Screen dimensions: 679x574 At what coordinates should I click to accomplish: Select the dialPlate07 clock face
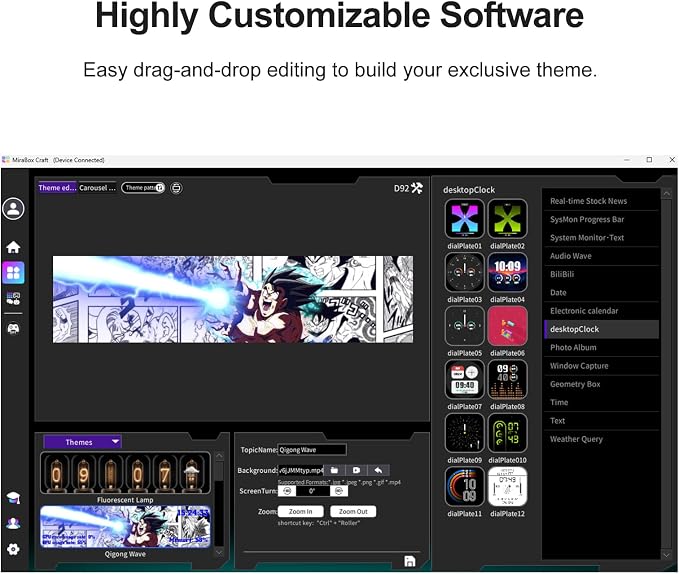pos(464,380)
